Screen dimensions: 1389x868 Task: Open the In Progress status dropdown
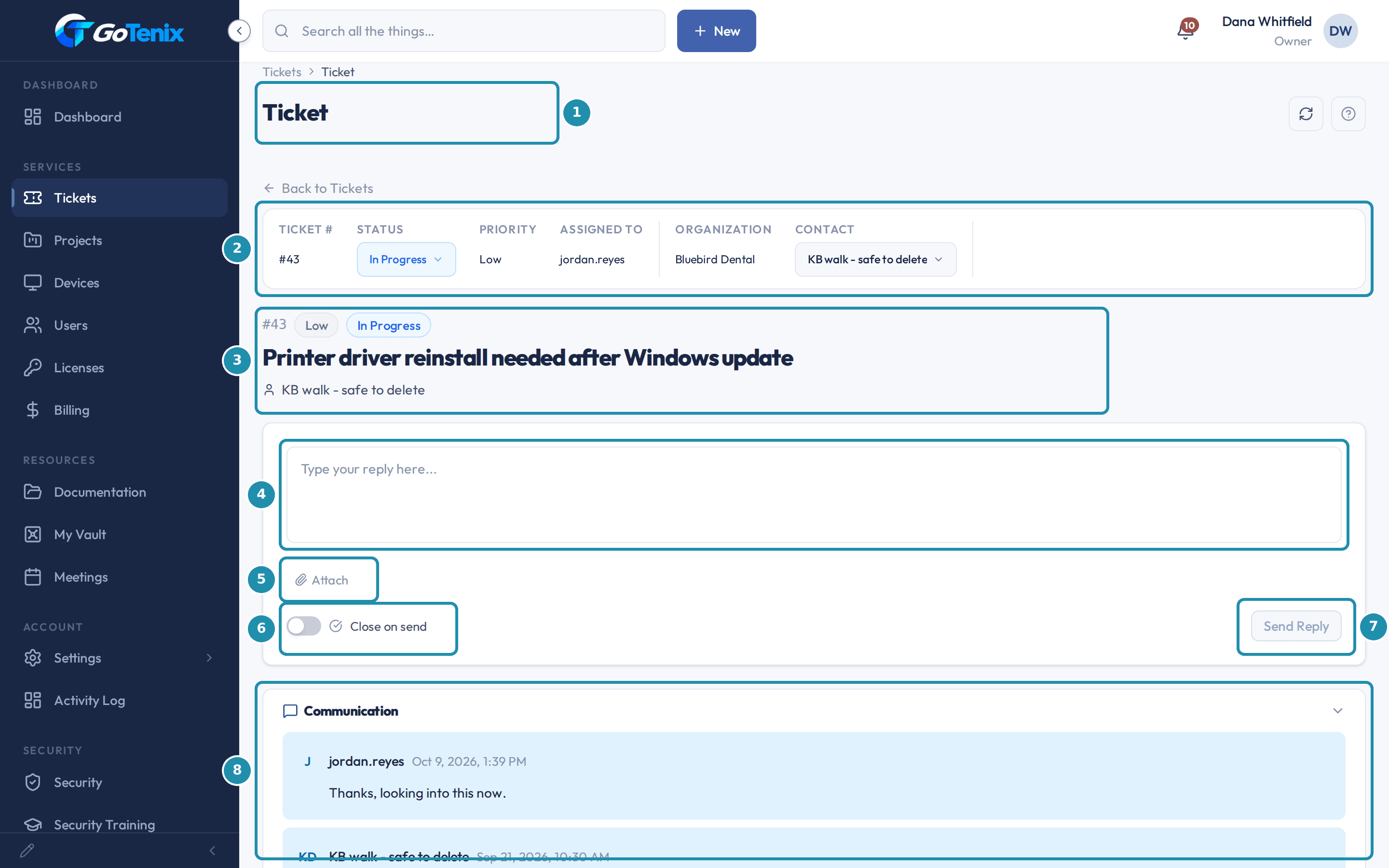coord(407,259)
